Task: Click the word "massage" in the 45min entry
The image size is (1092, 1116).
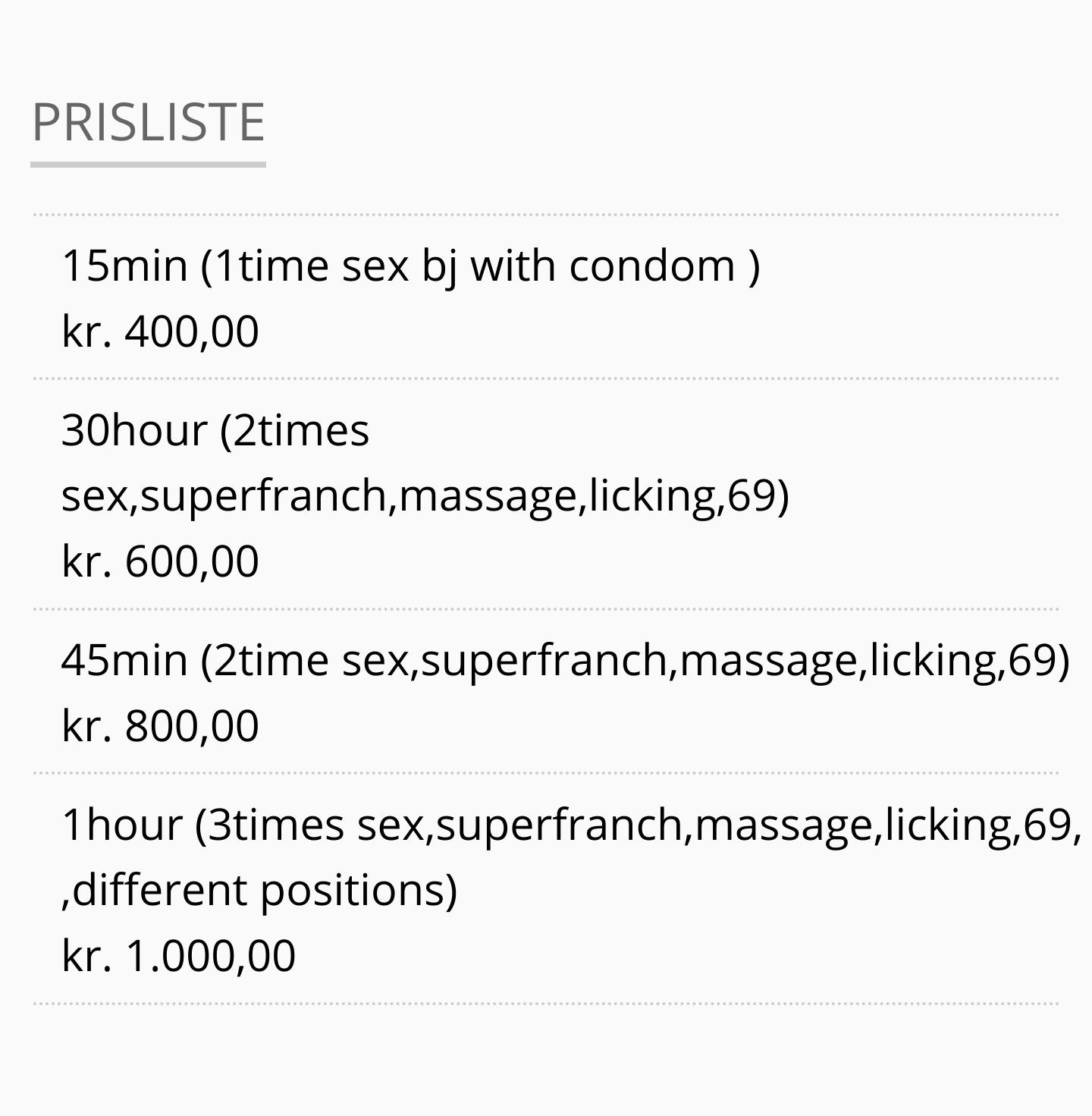Action: click(768, 660)
